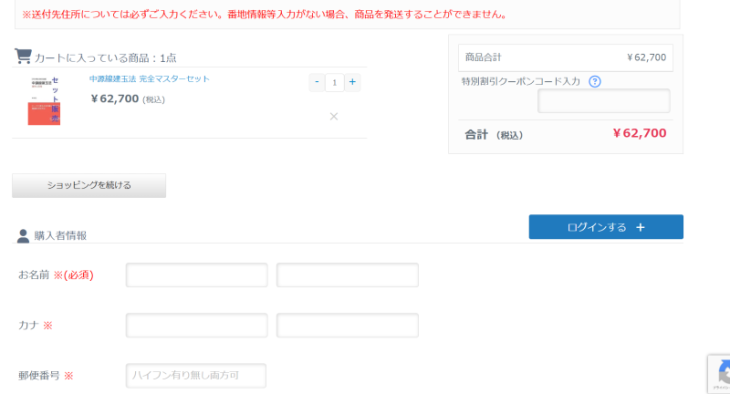Click the red 合計 total amount

click(639, 133)
